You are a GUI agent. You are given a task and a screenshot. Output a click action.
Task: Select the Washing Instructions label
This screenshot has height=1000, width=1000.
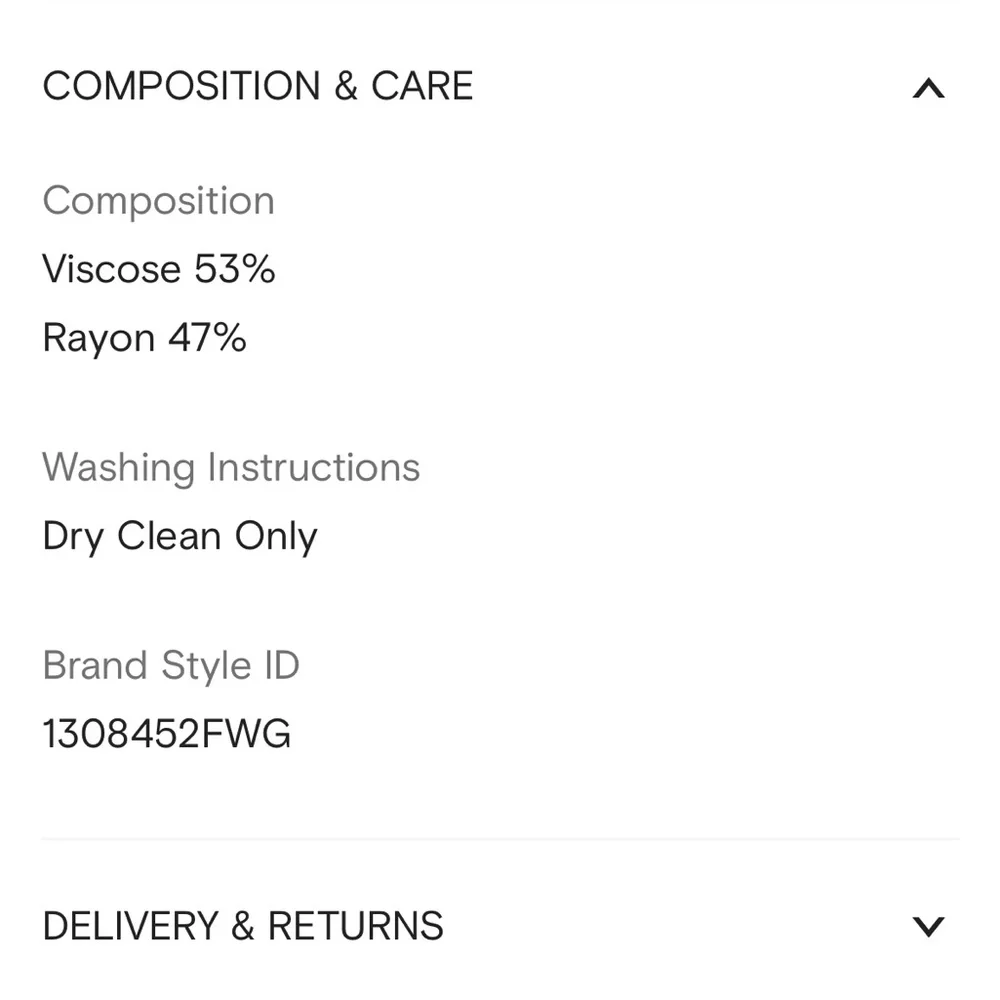coord(231,467)
